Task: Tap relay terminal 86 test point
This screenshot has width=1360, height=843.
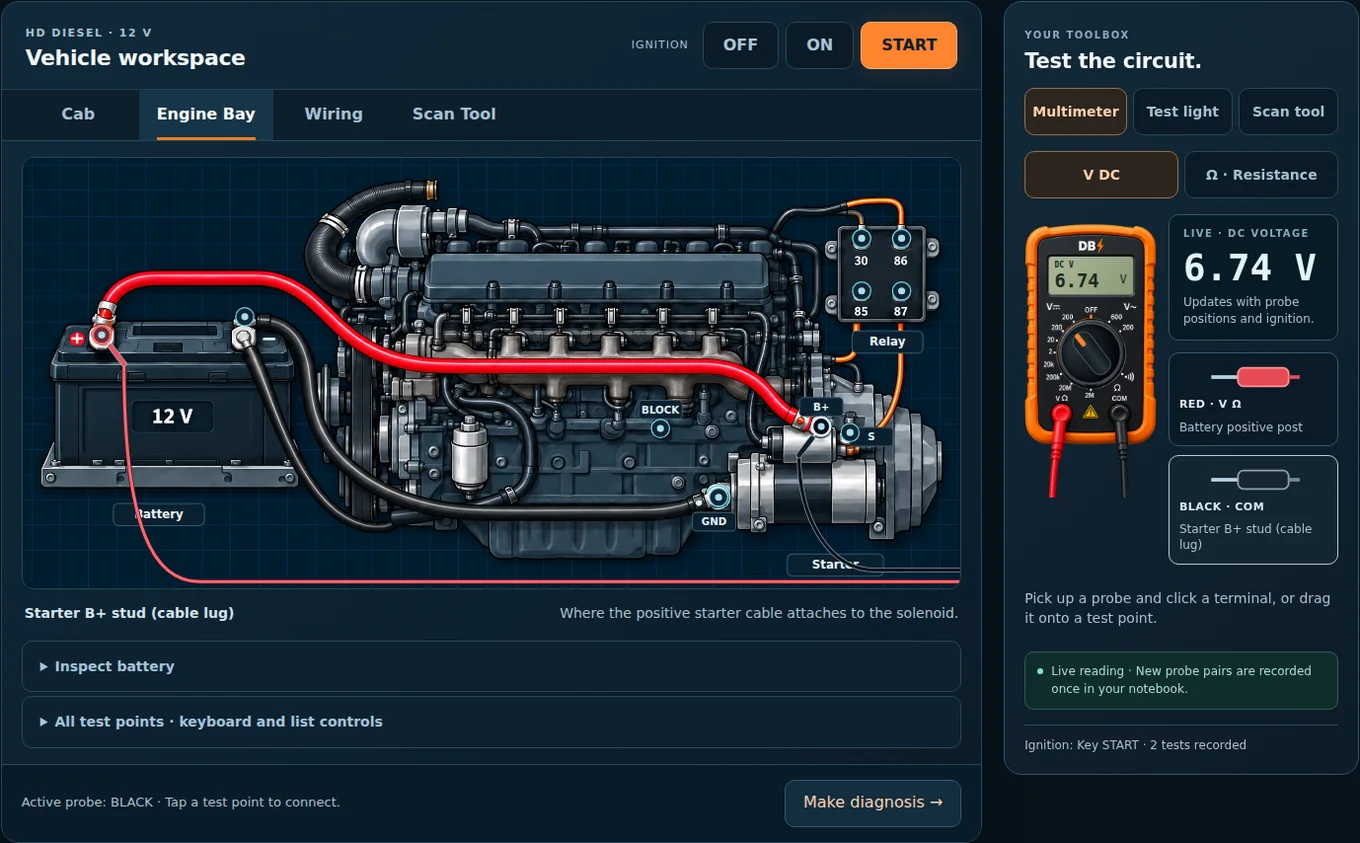Action: tap(901, 239)
